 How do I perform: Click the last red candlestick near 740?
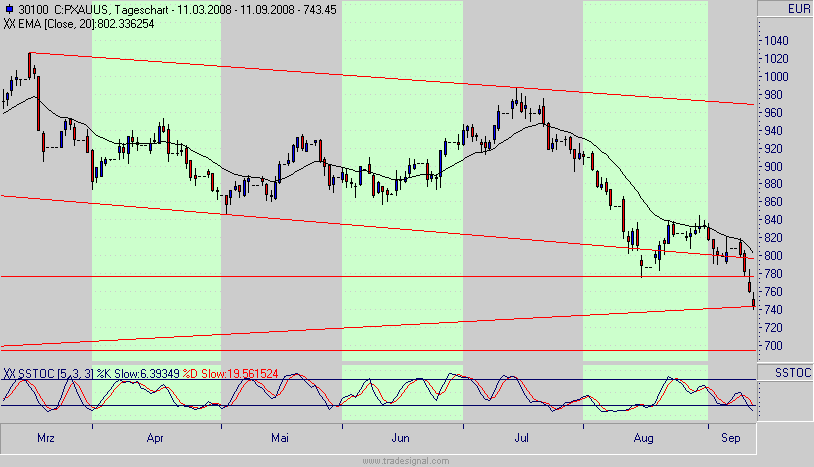pyautogui.click(x=753, y=303)
